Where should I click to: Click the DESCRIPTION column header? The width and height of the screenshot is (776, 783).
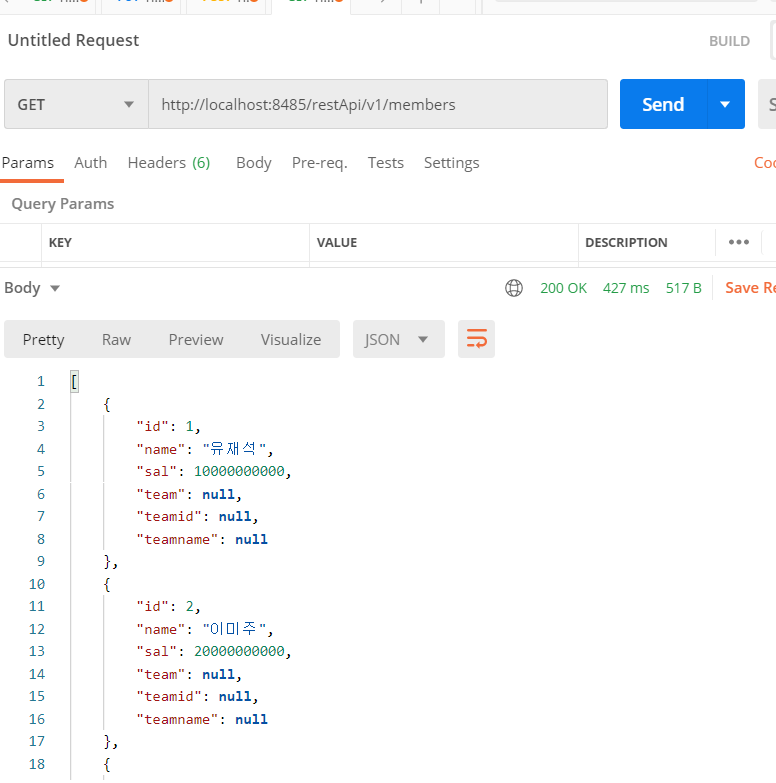pos(626,243)
